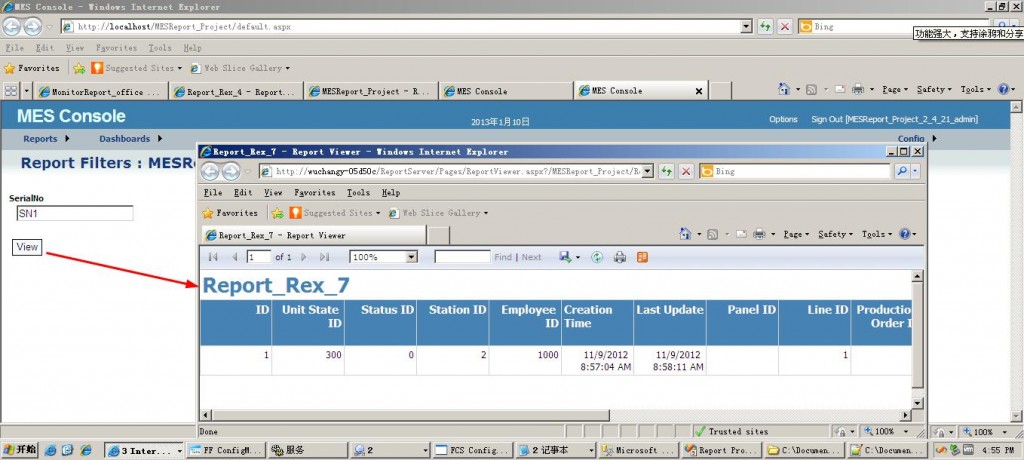Click the orange data feed icon in report toolbar

click(x=642, y=257)
